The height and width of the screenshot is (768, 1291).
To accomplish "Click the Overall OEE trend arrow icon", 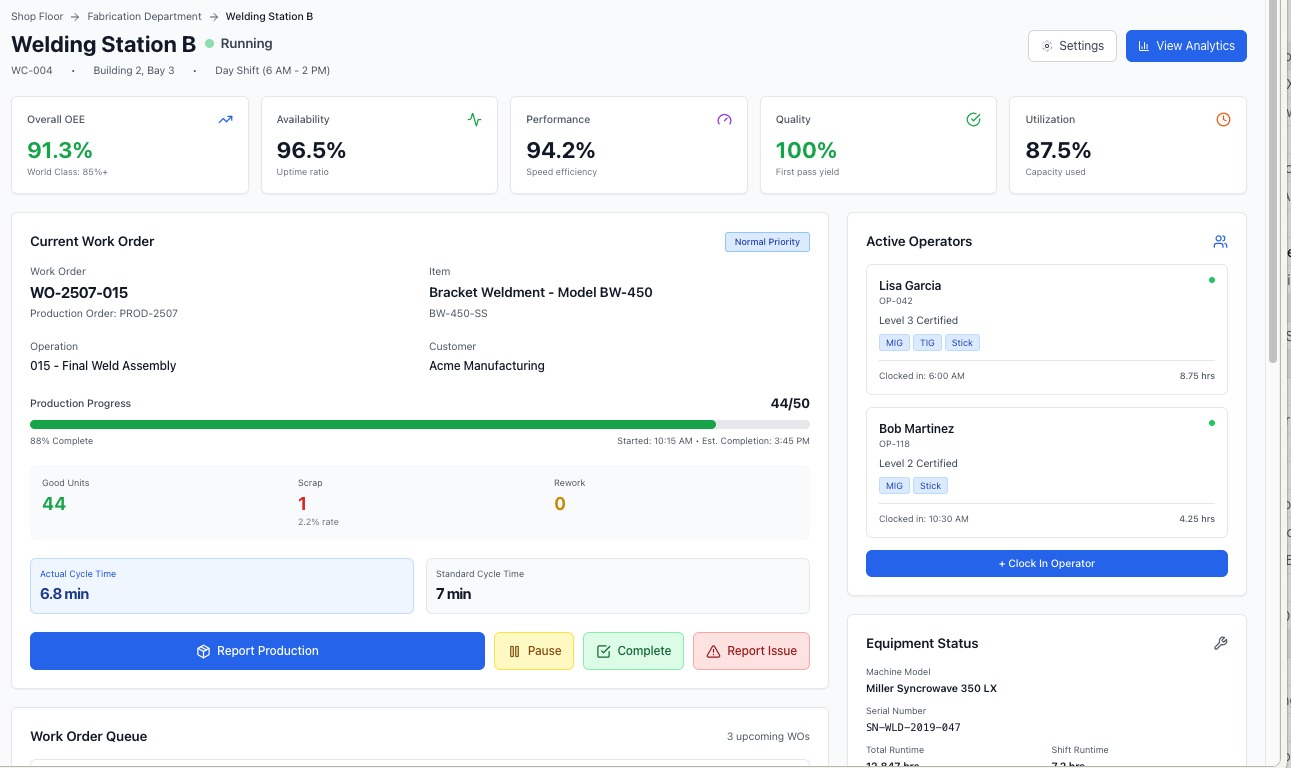I will (226, 120).
